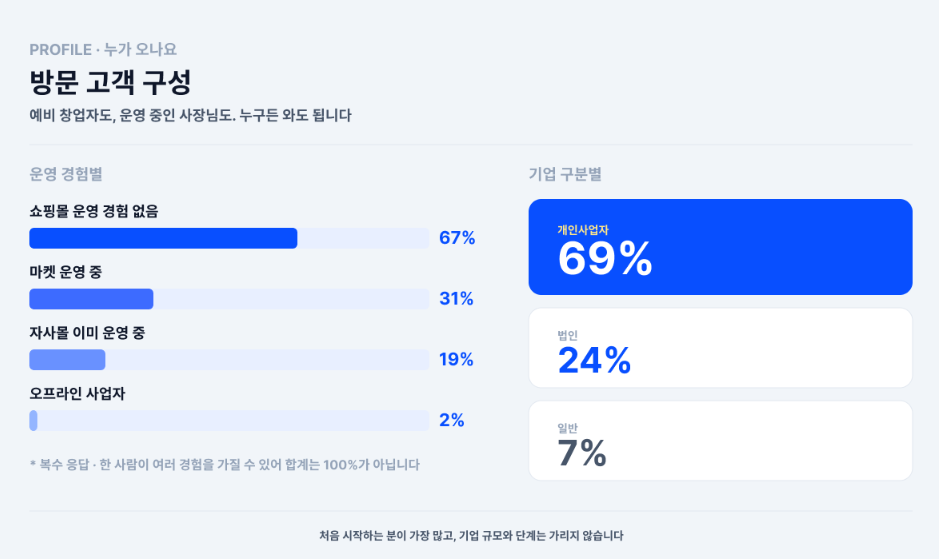
Task: Click the 운영 경험별 section title
Action: point(66,174)
